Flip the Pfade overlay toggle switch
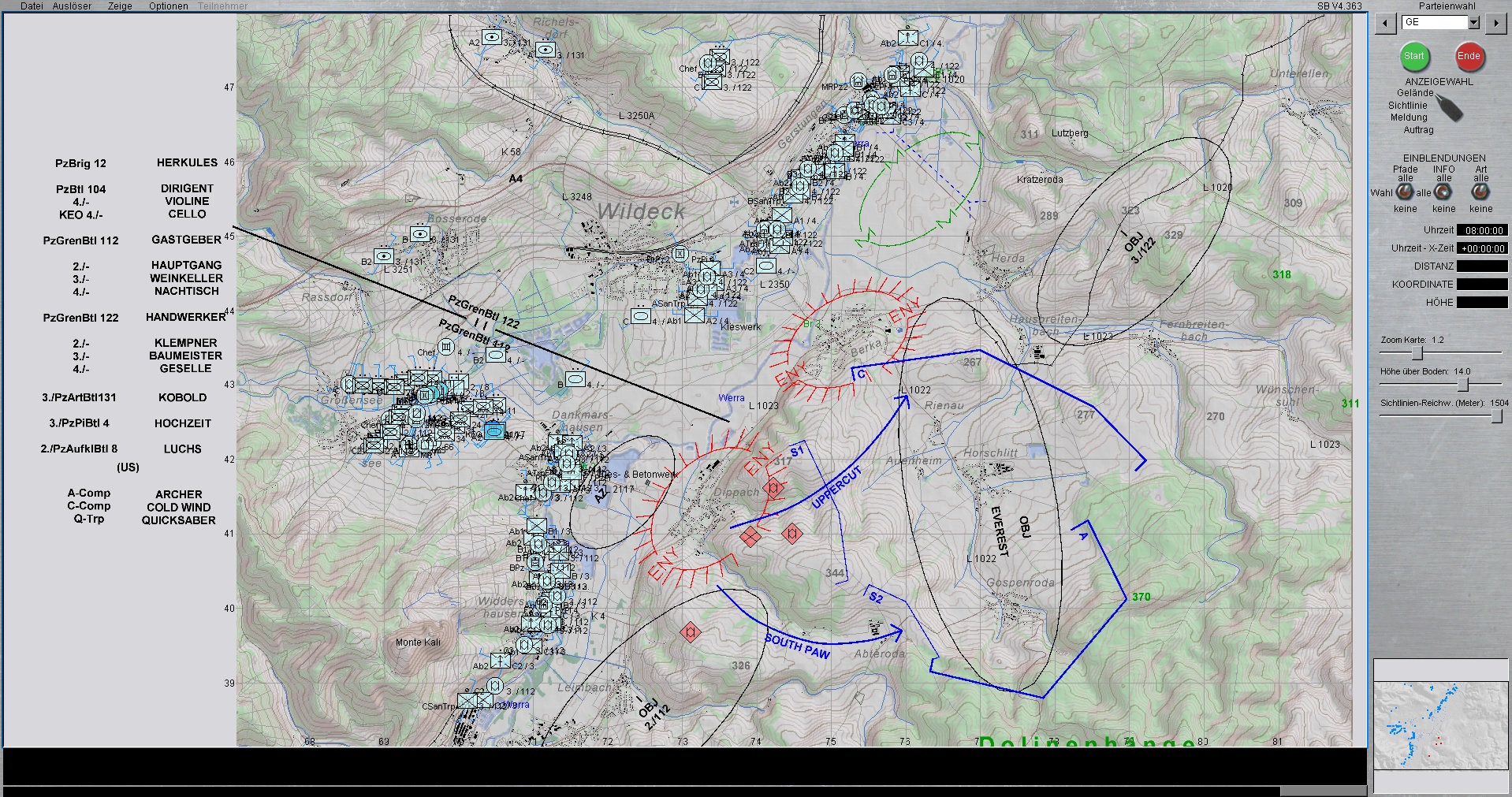 pyautogui.click(x=1404, y=192)
